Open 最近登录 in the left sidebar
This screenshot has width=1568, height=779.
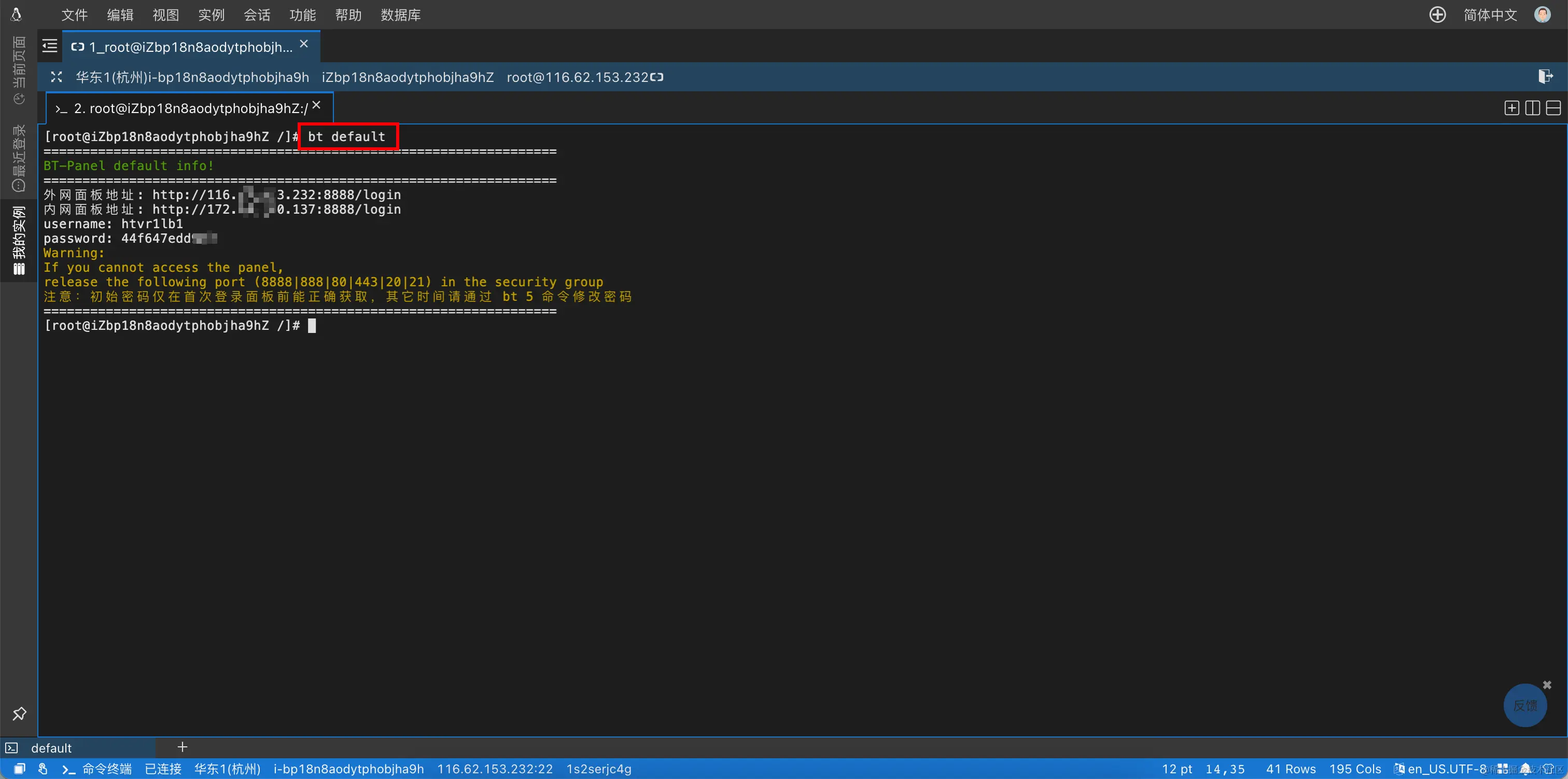19,158
